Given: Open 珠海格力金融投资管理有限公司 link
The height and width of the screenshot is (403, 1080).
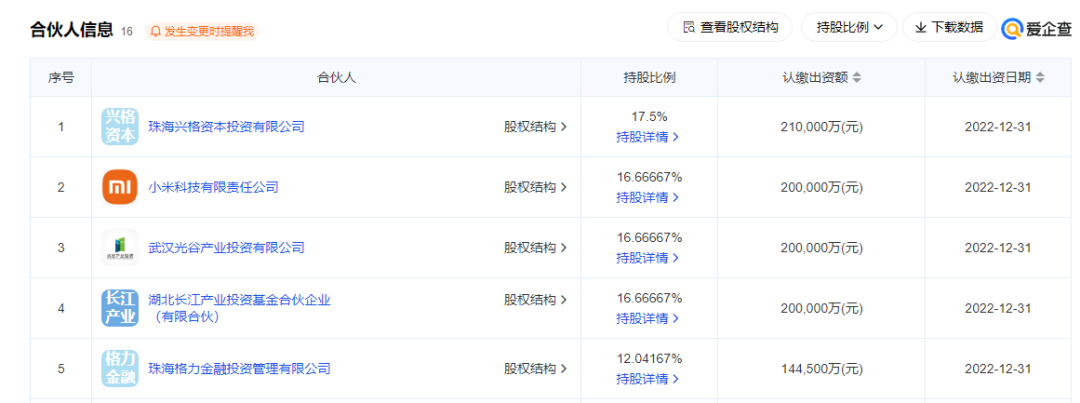Looking at the screenshot, I should coord(239,368).
